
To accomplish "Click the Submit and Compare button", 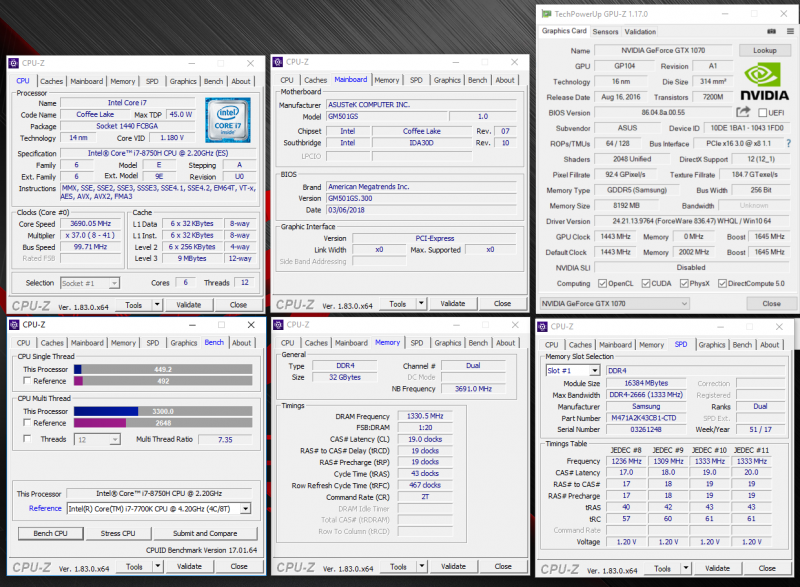I will [x=205, y=533].
